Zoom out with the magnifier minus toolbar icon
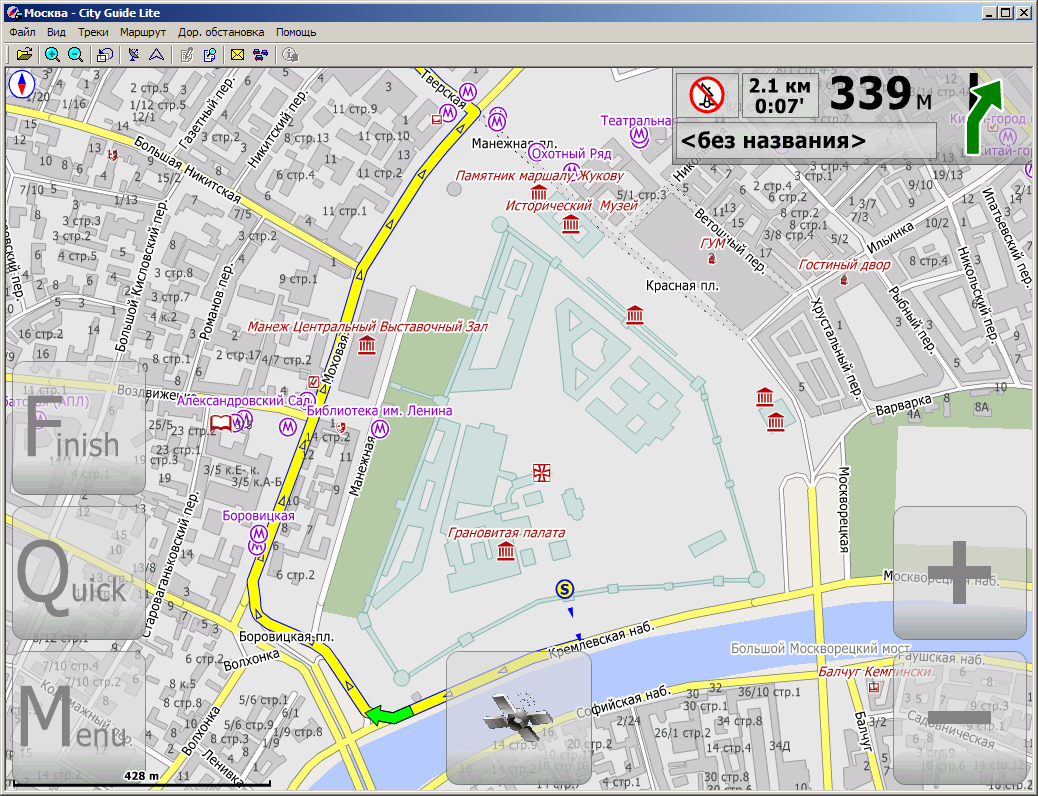The width and height of the screenshot is (1038, 796). tap(75, 54)
